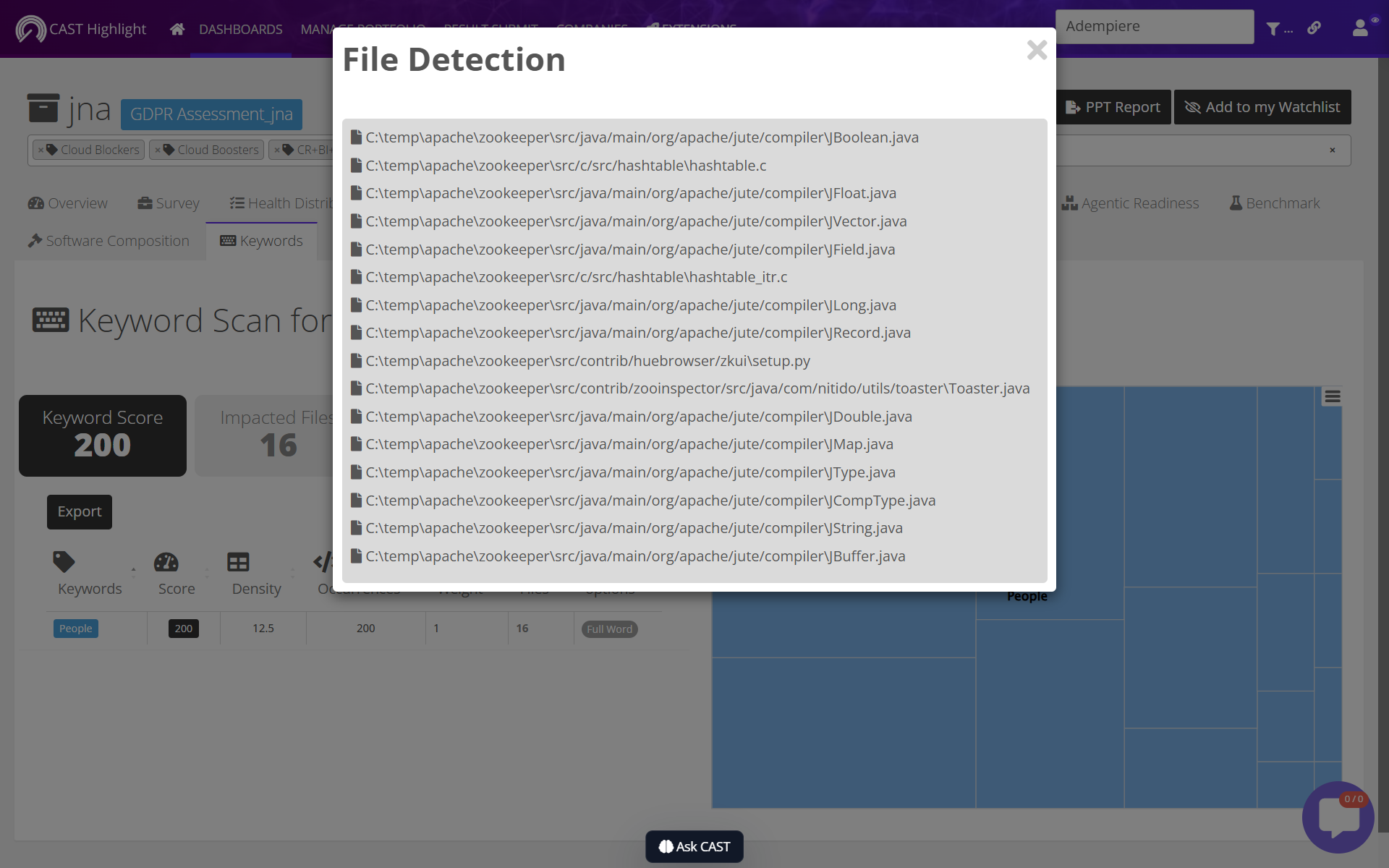Screen dimensions: 1389x868
Task: Open the DASHBOARDS menu
Action: pyautogui.click(x=241, y=29)
